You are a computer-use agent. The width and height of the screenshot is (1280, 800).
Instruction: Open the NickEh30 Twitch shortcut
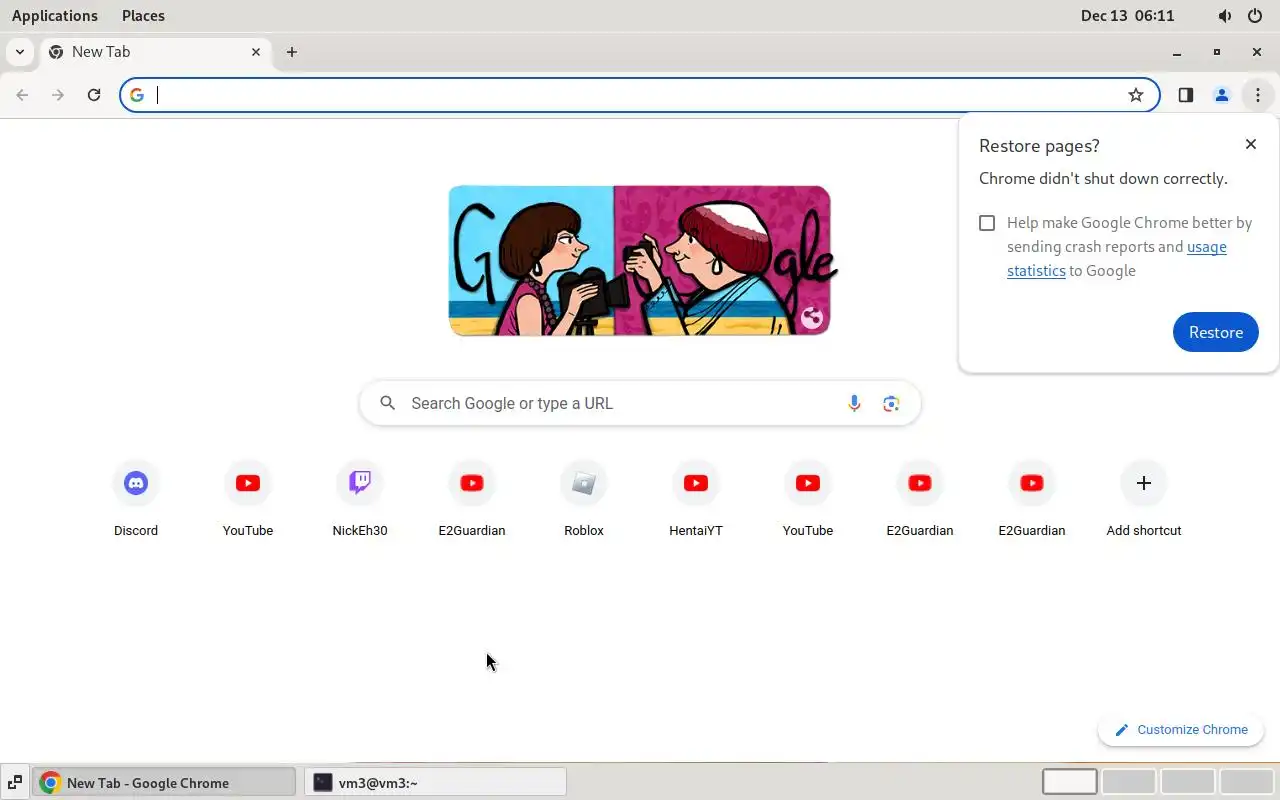pyautogui.click(x=360, y=500)
